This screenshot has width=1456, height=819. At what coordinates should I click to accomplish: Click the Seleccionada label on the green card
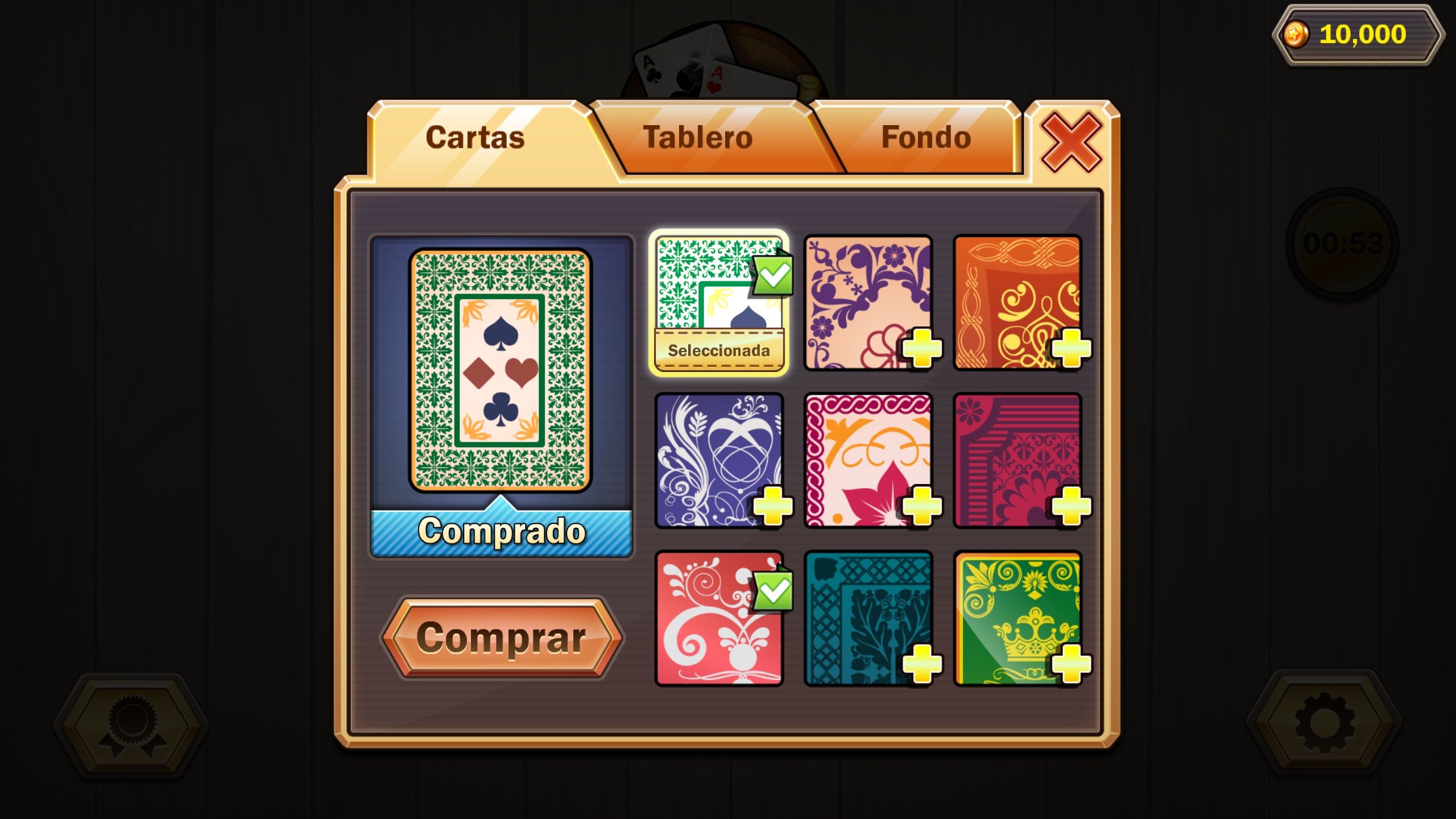719,350
